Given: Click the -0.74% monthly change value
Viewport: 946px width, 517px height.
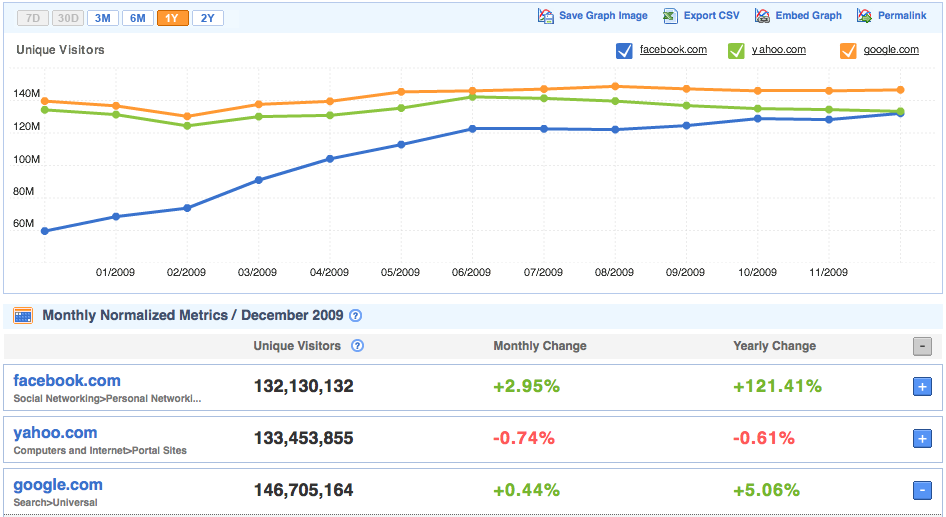Looking at the screenshot, I should pos(524,438).
